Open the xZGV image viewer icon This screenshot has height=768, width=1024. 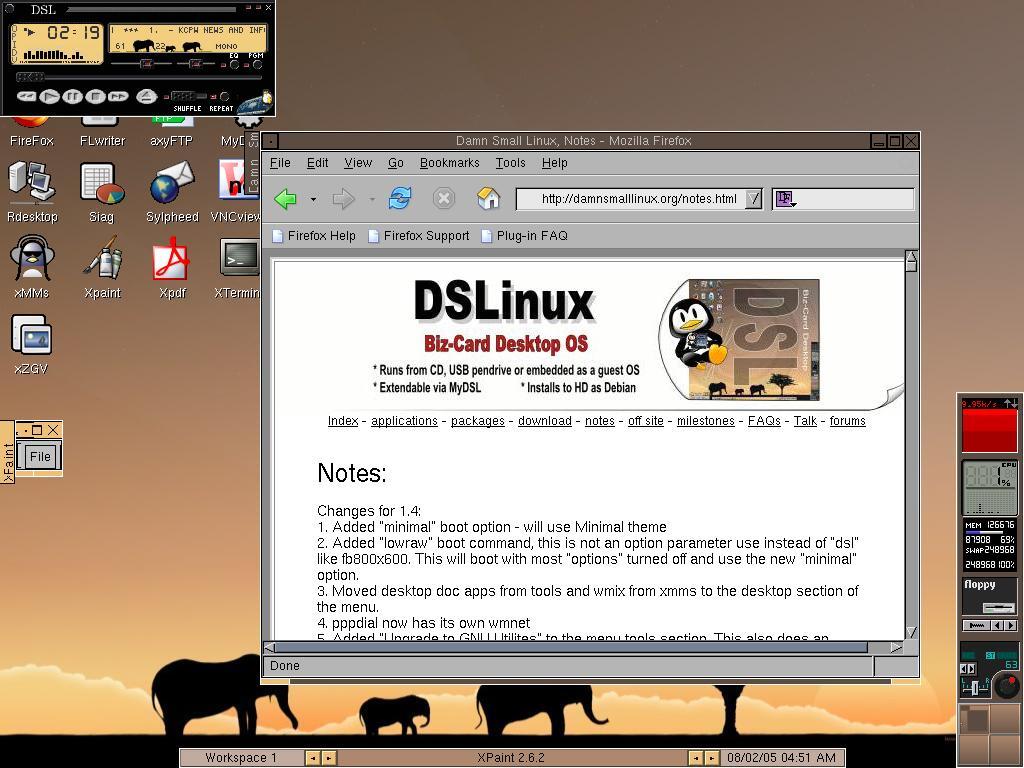tap(31, 336)
